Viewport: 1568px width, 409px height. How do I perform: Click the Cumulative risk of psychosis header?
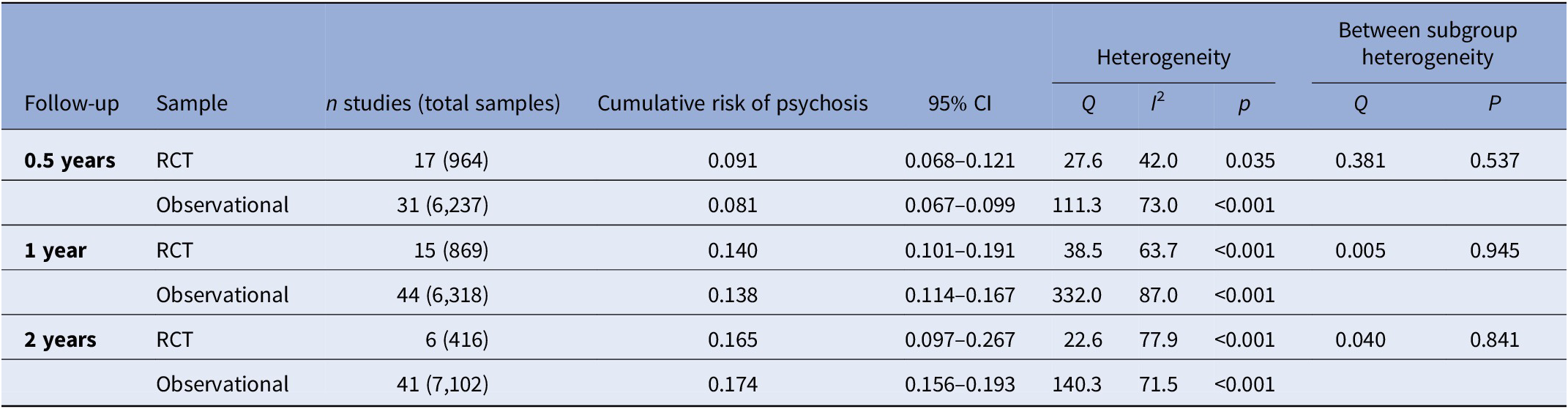point(732,104)
